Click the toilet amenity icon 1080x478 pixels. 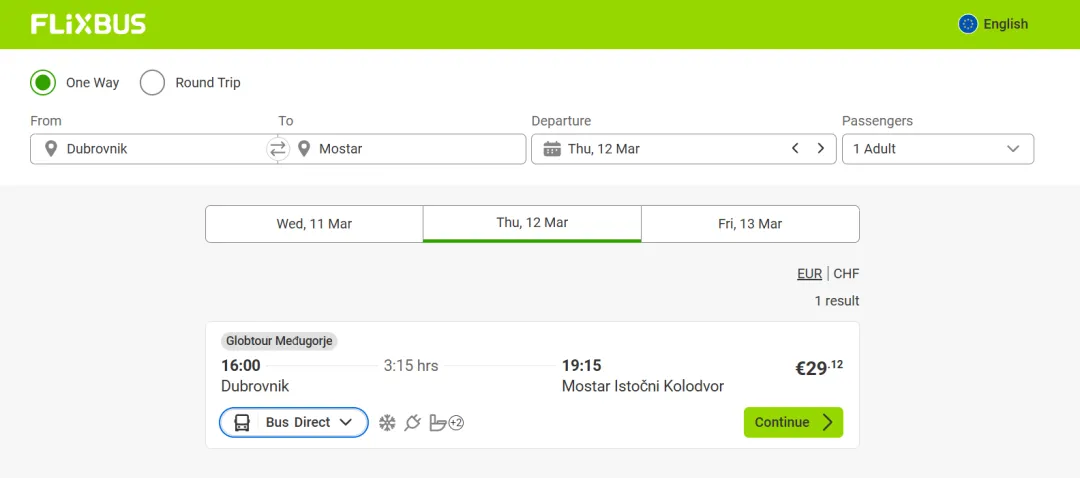(437, 422)
